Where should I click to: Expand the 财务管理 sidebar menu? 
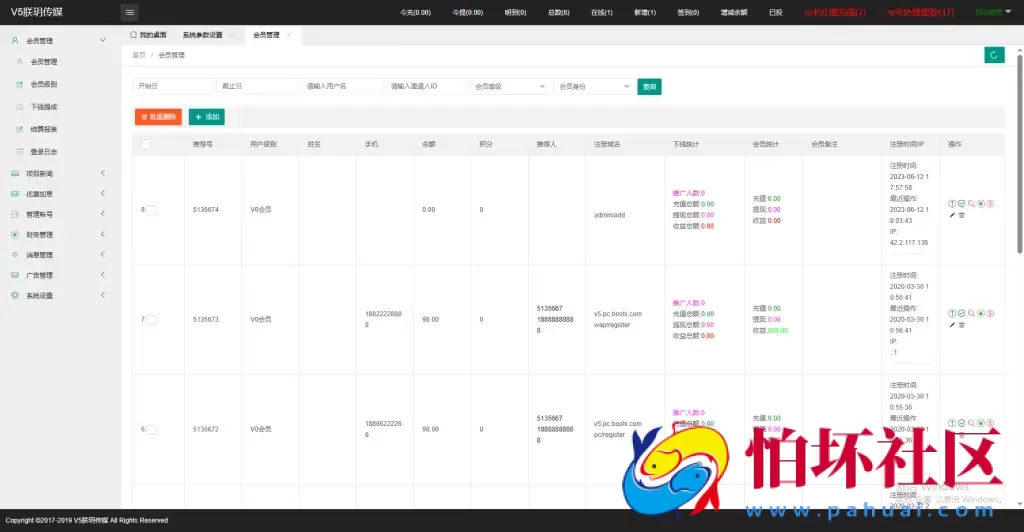(58, 235)
